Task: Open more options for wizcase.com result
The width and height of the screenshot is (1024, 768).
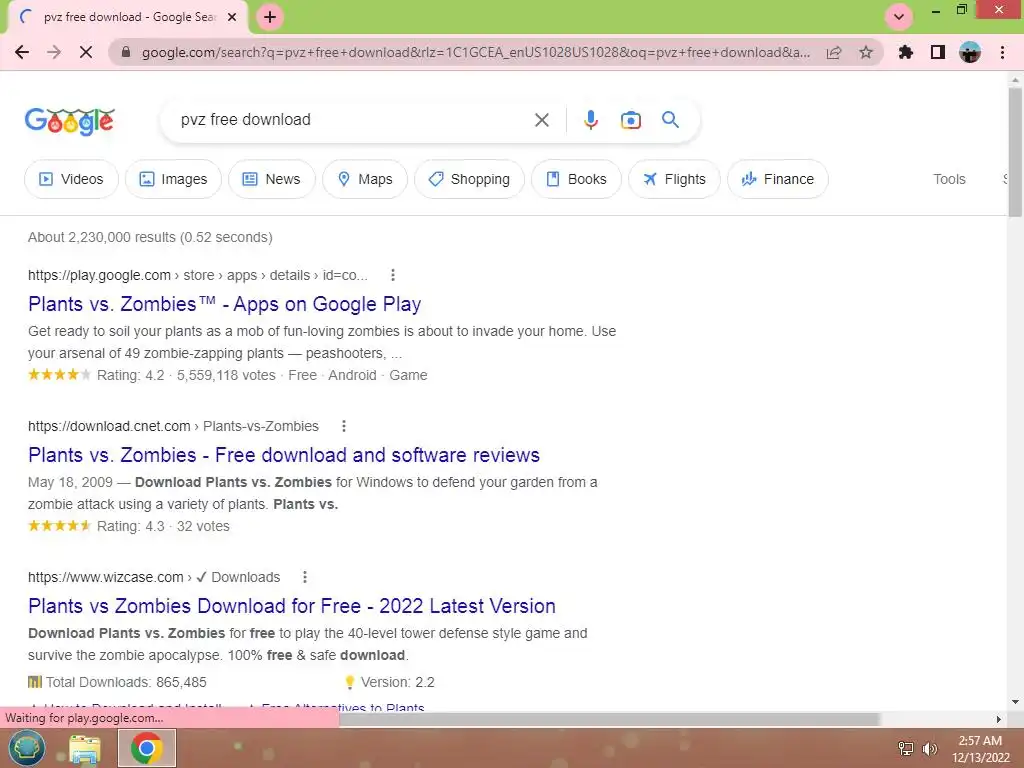Action: (x=304, y=577)
